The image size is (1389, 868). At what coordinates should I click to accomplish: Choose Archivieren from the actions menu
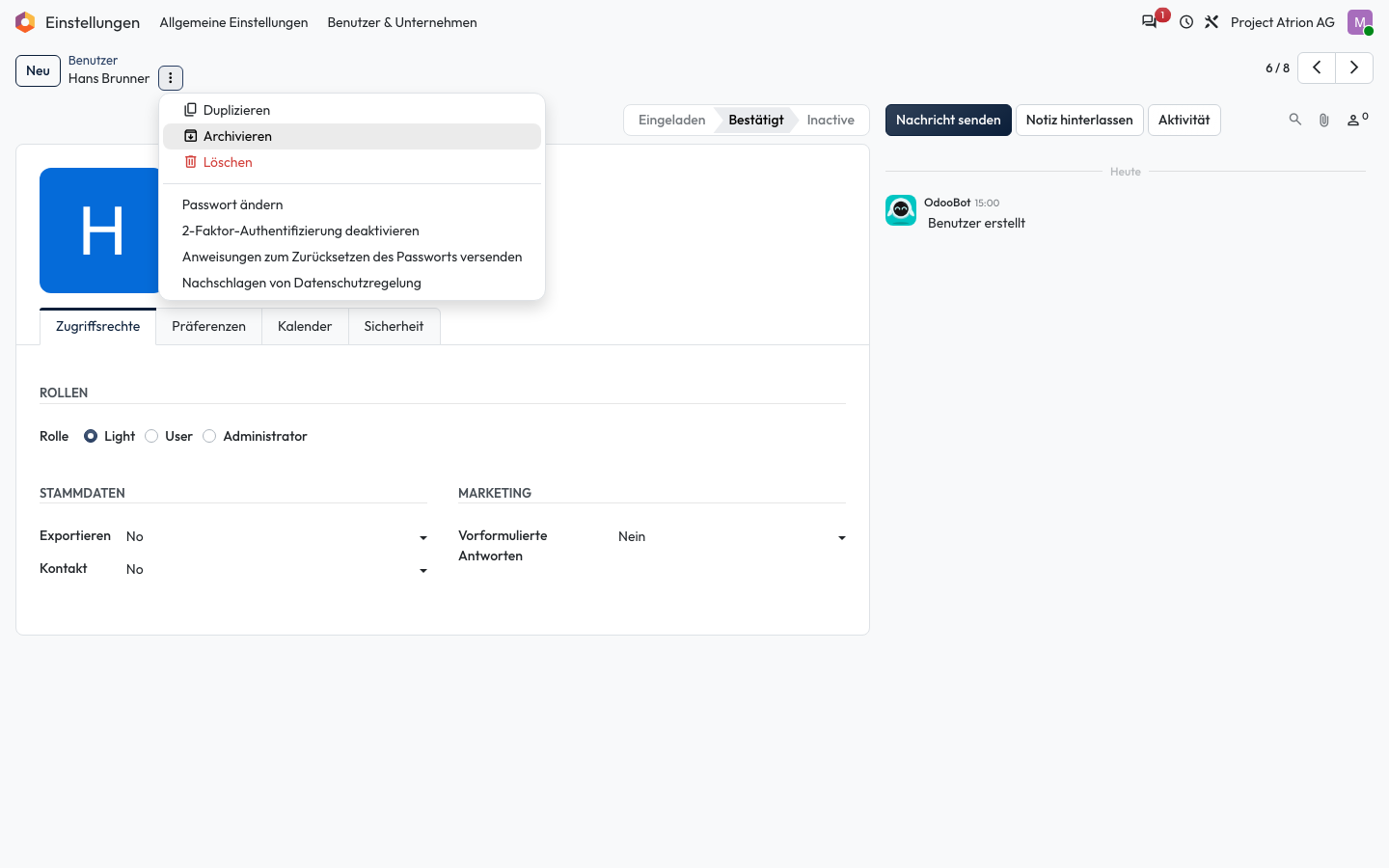(352, 136)
